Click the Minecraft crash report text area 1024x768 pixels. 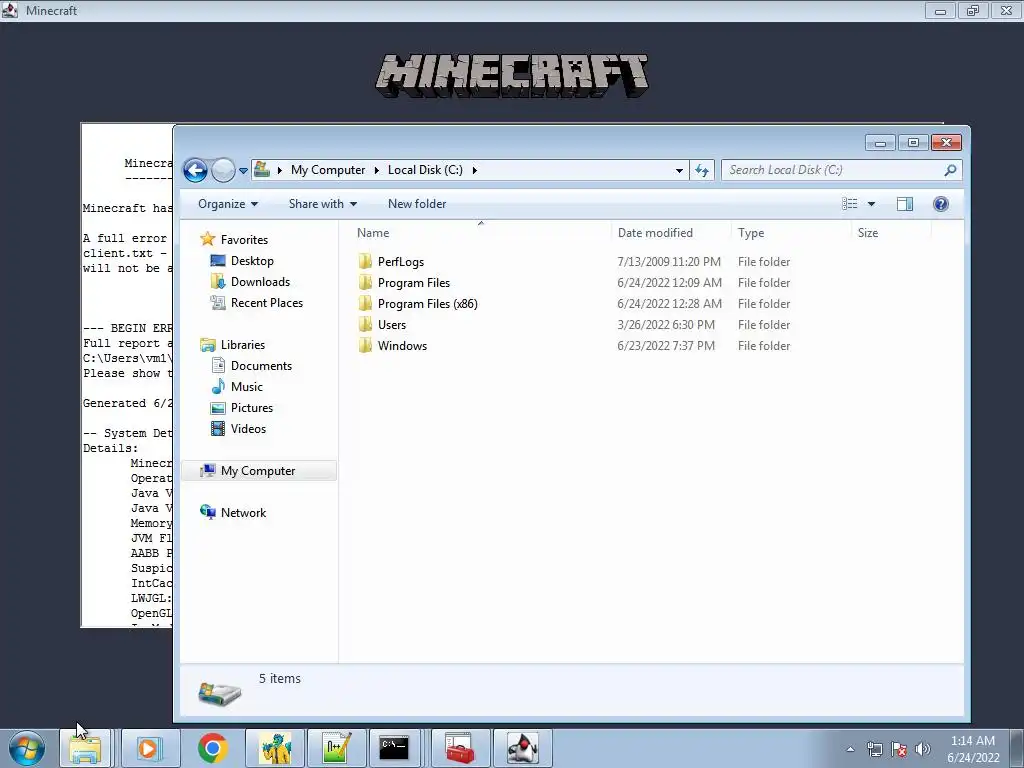127,376
